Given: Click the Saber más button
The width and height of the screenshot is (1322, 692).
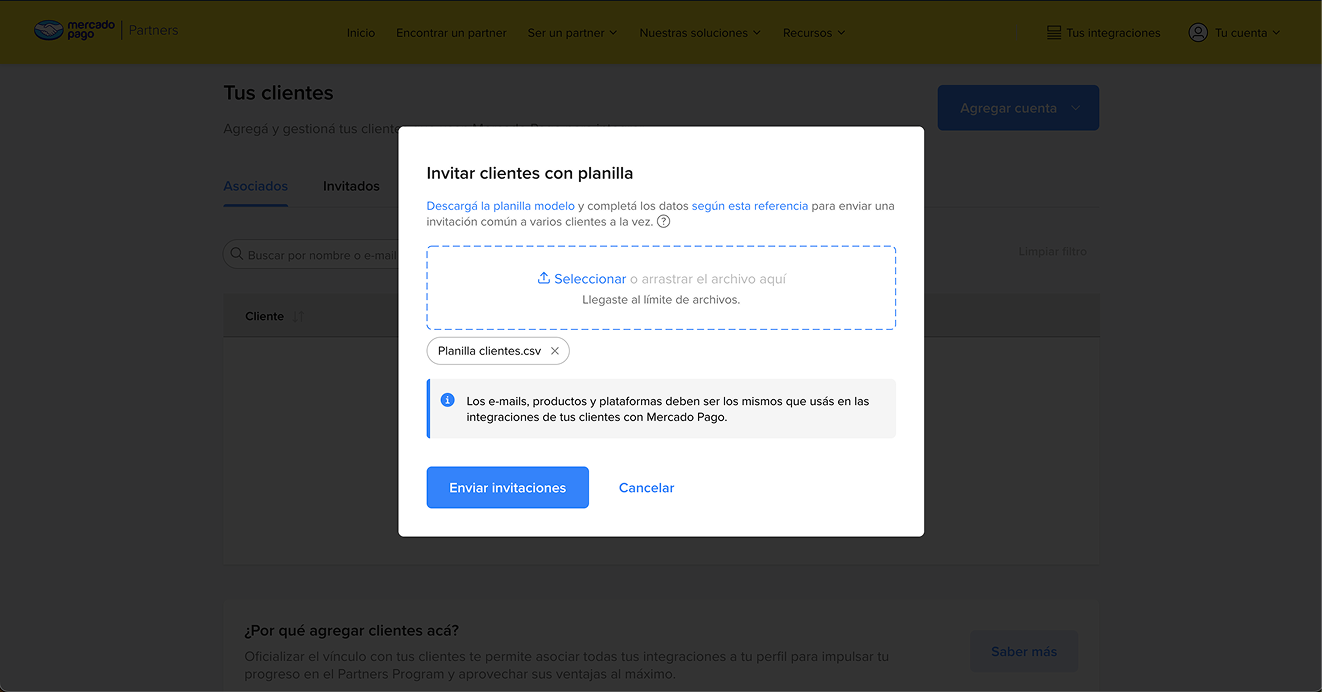Looking at the screenshot, I should pos(1024,651).
